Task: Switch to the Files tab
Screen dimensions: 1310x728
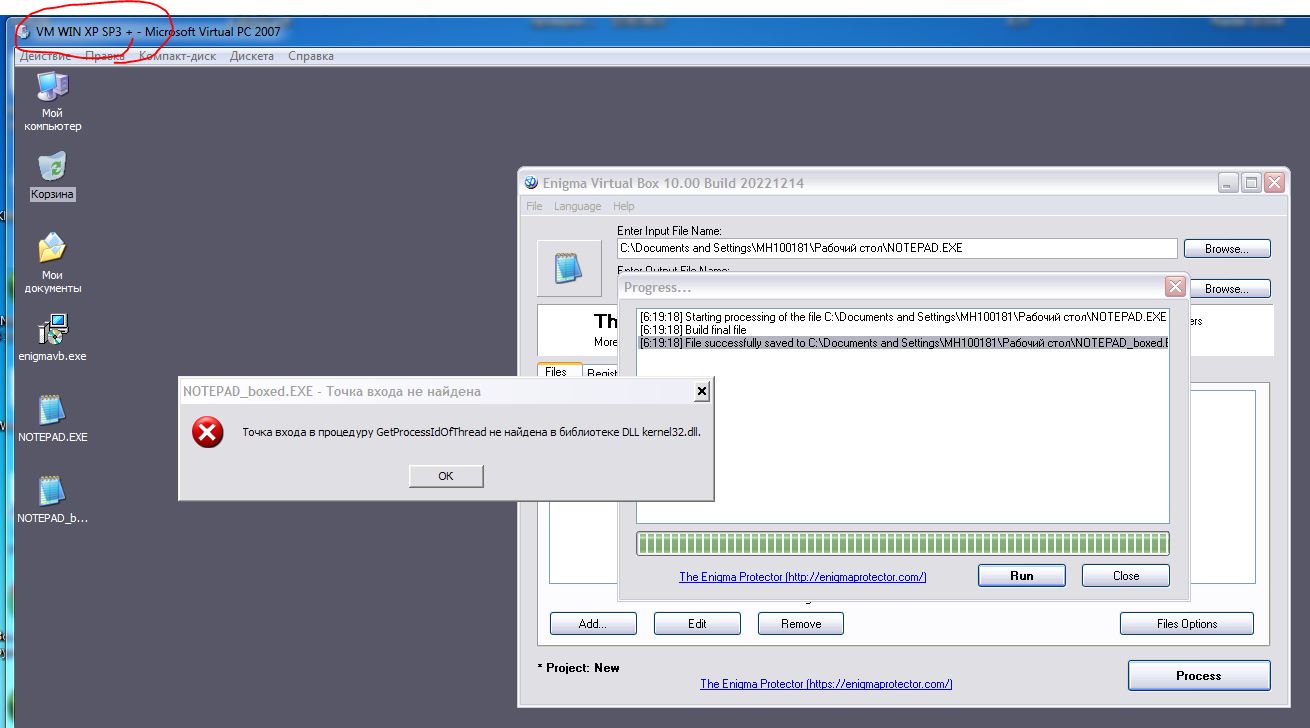Action: point(557,372)
